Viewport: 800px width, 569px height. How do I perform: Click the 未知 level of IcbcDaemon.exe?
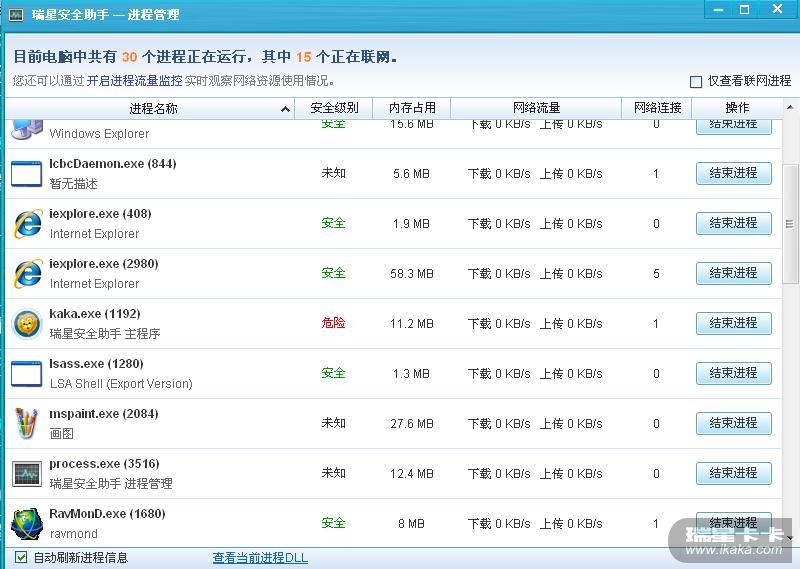333,173
